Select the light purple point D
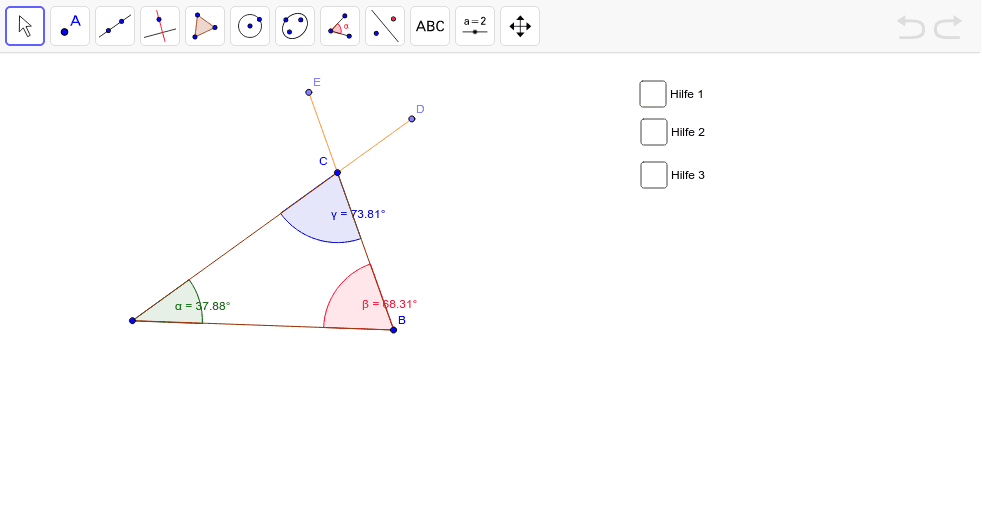The height and width of the screenshot is (506, 982). click(411, 119)
